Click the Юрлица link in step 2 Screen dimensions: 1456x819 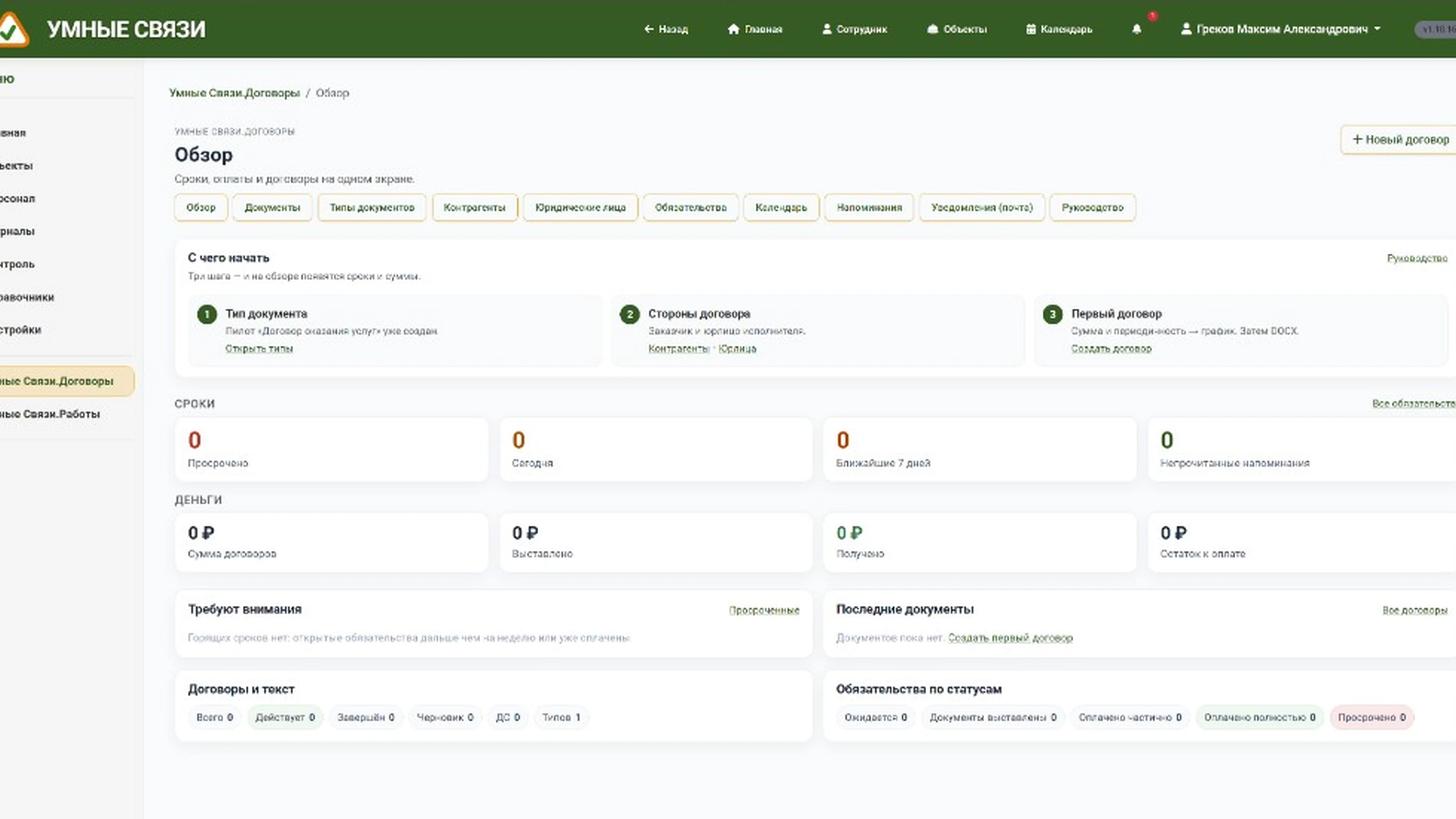click(737, 349)
